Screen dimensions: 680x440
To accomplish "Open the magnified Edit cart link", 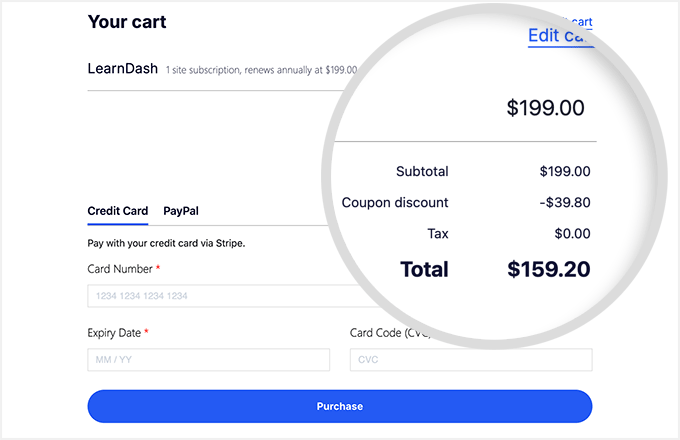I will tap(560, 36).
